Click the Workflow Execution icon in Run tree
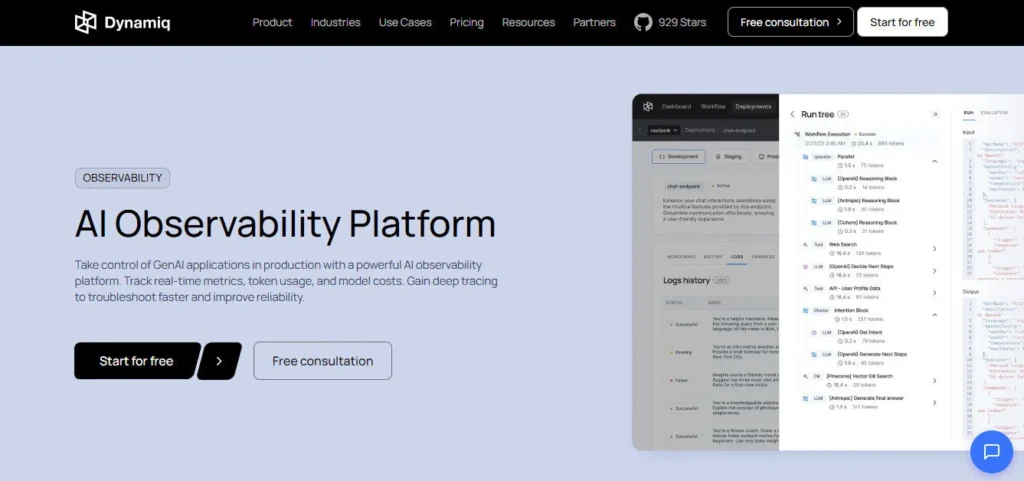The width and height of the screenshot is (1024, 481). click(x=797, y=134)
